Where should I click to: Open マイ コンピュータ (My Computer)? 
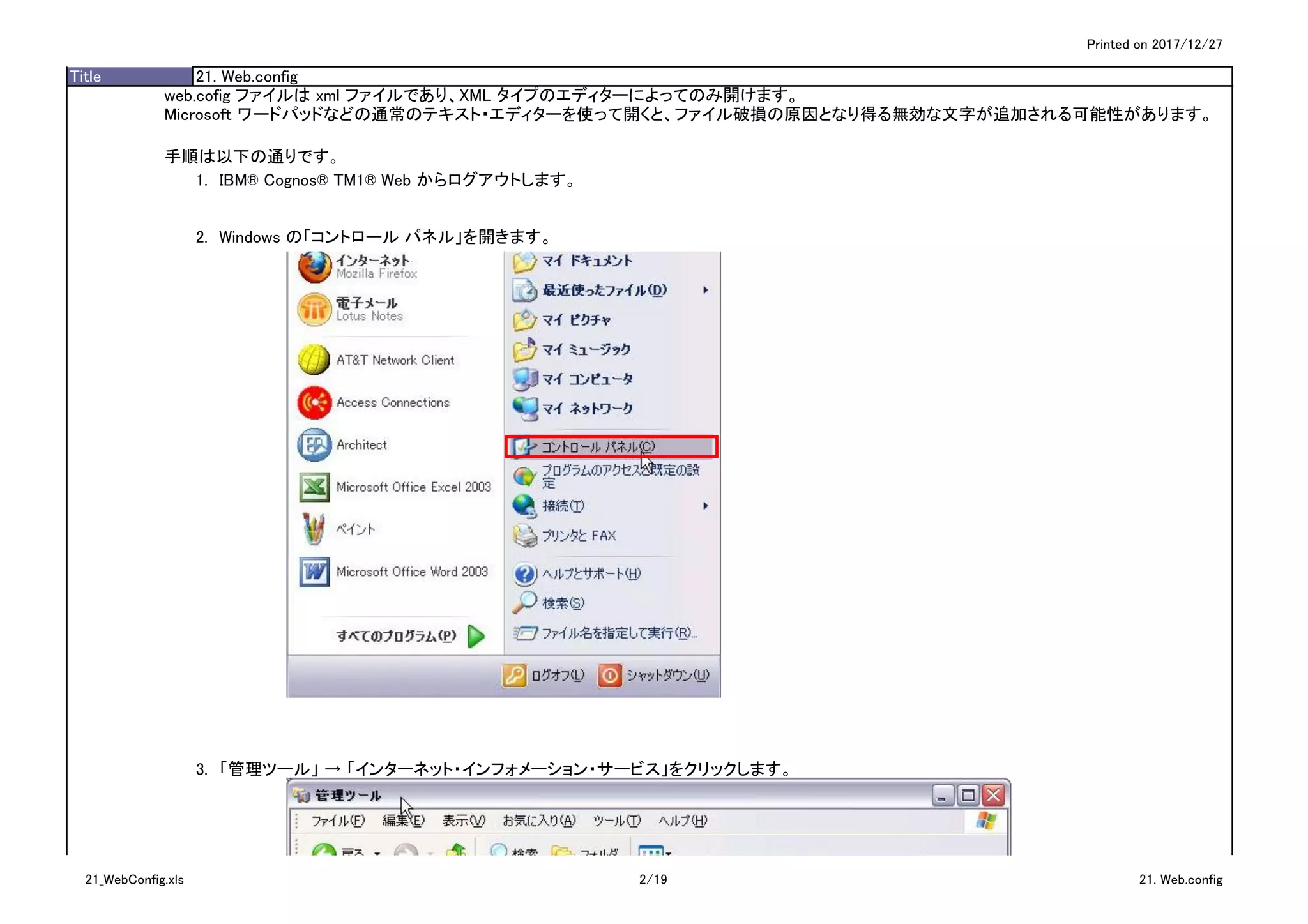coord(586,379)
